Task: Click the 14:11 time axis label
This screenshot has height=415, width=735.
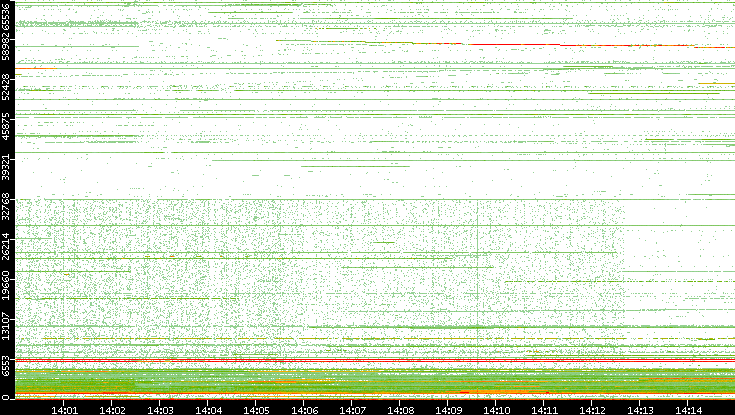Action: [x=544, y=410]
